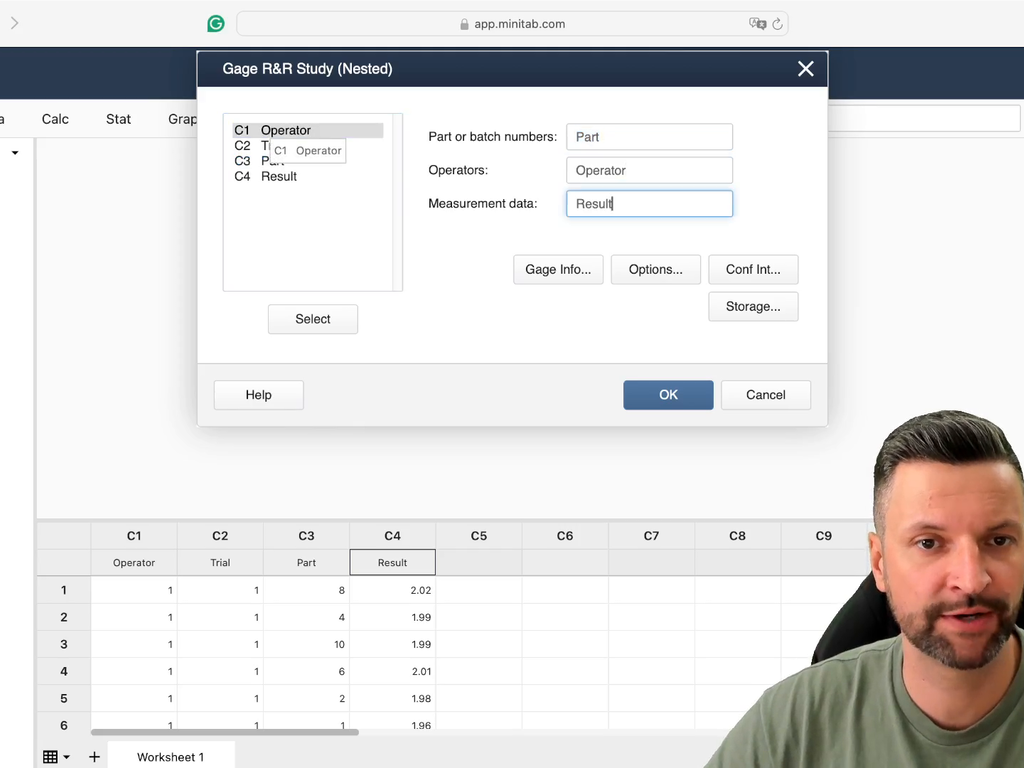1024x768 pixels.
Task: Confirm the dialog with OK
Action: [x=668, y=395]
